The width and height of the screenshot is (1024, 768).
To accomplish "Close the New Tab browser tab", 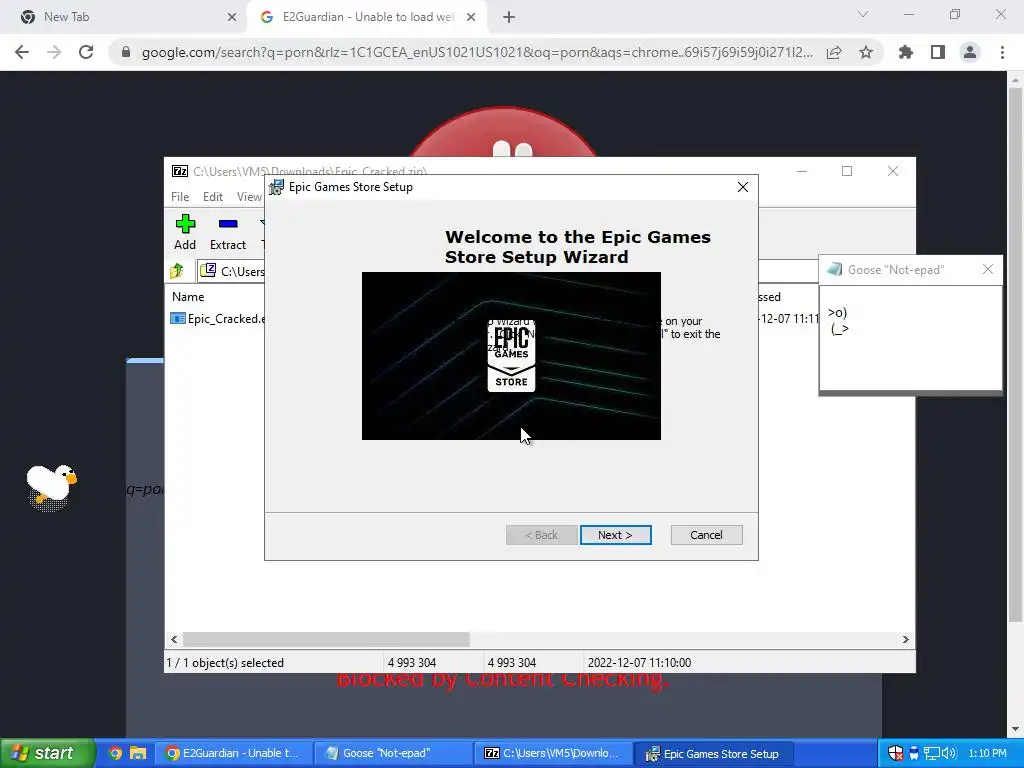I will [232, 17].
